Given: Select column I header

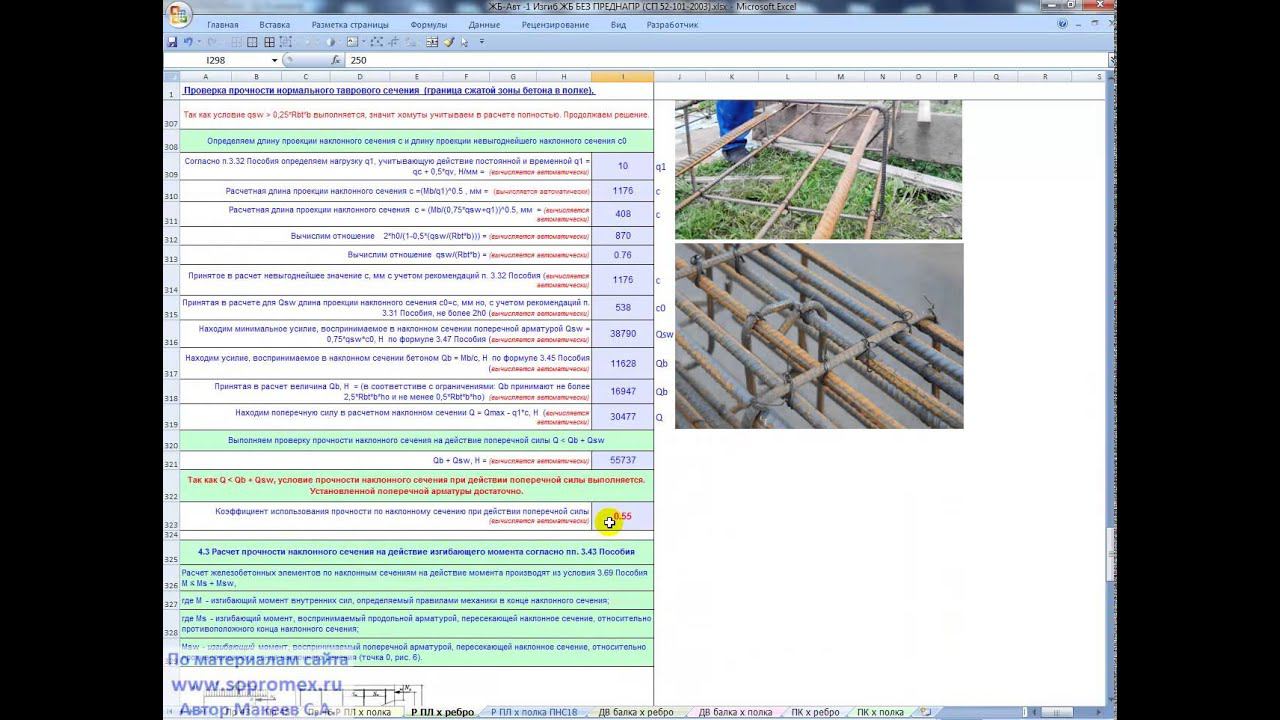Looking at the screenshot, I should click(x=622, y=77).
